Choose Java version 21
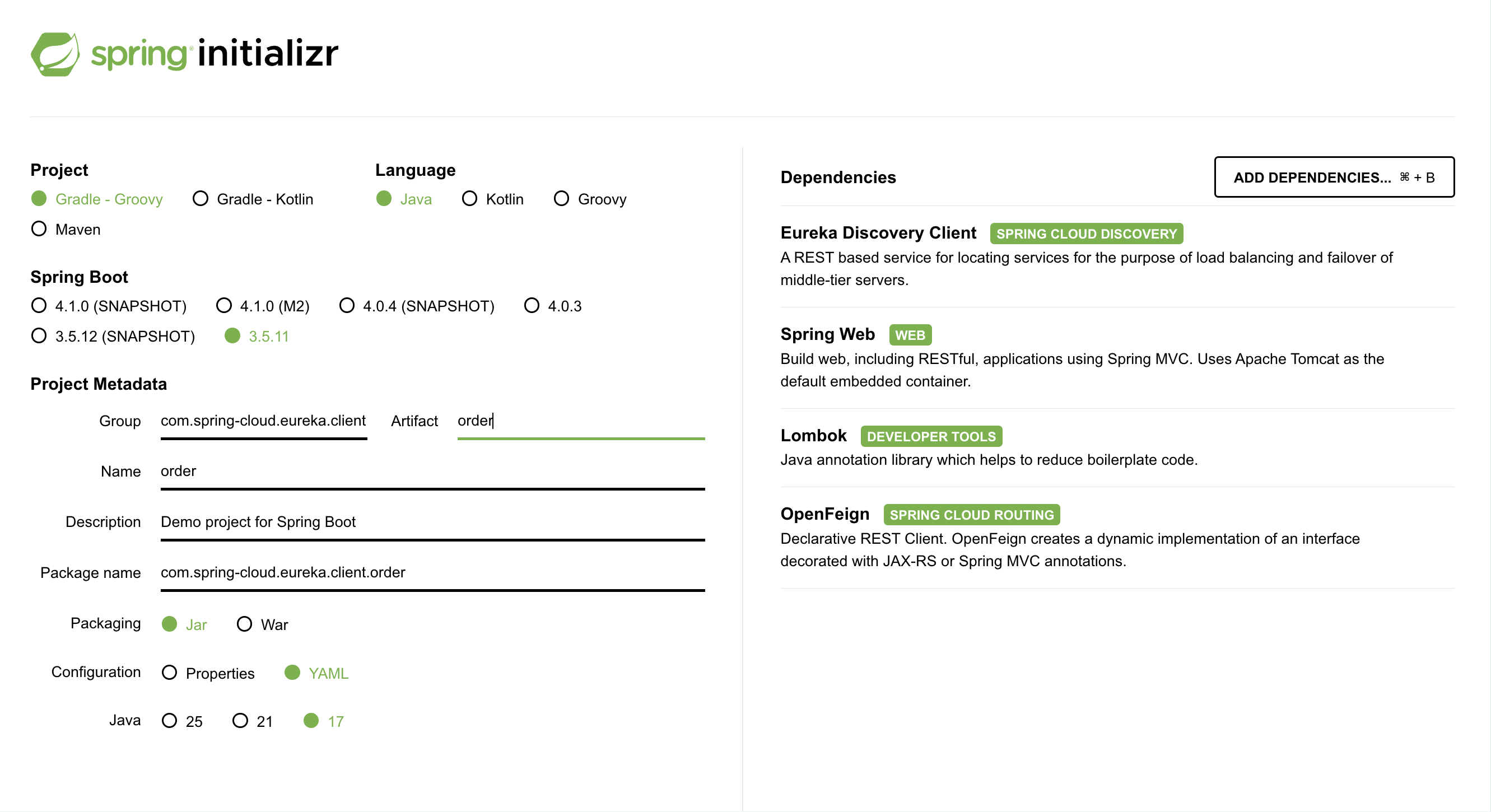This screenshot has width=1491, height=812. (253, 721)
